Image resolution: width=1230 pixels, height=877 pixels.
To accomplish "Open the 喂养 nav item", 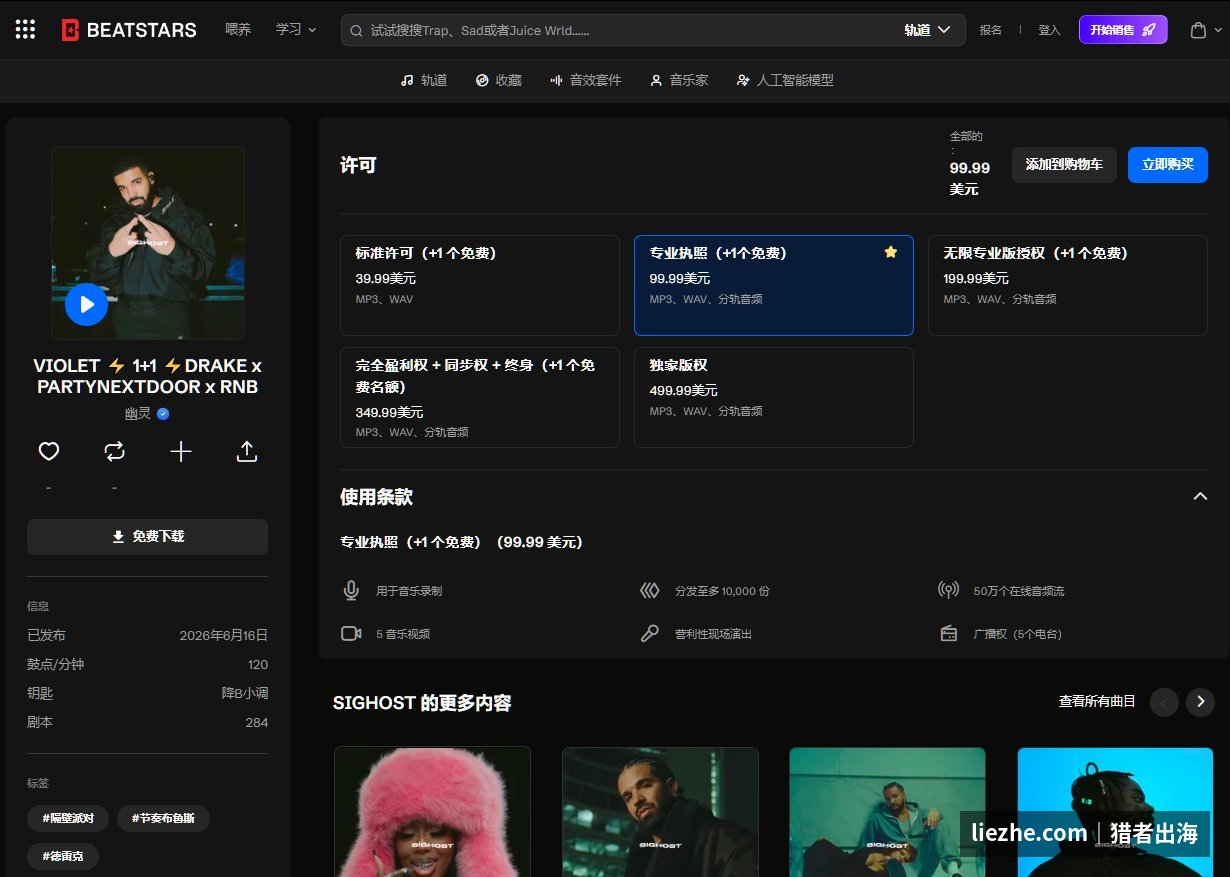I will coord(238,30).
